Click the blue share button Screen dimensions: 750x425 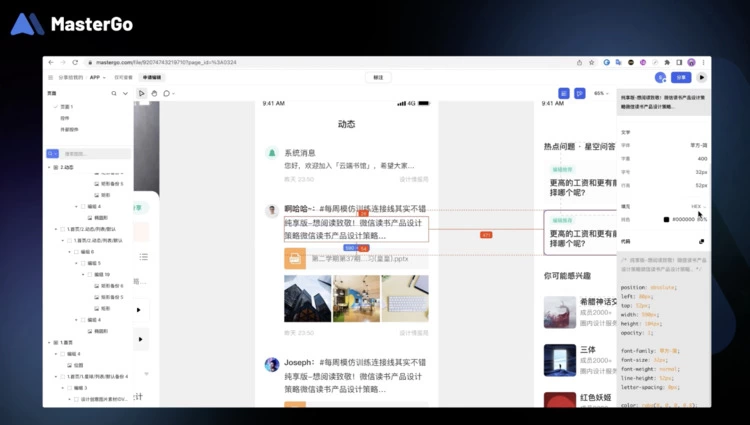682,77
